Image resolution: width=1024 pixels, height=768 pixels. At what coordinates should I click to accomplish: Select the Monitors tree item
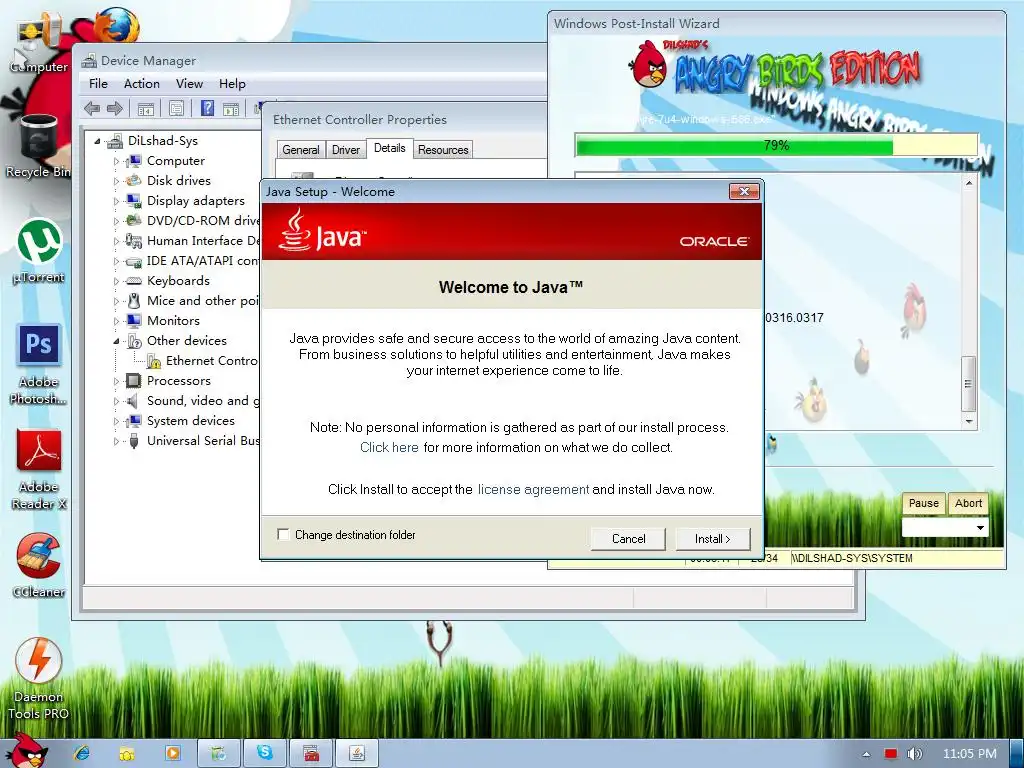[x=163, y=321]
